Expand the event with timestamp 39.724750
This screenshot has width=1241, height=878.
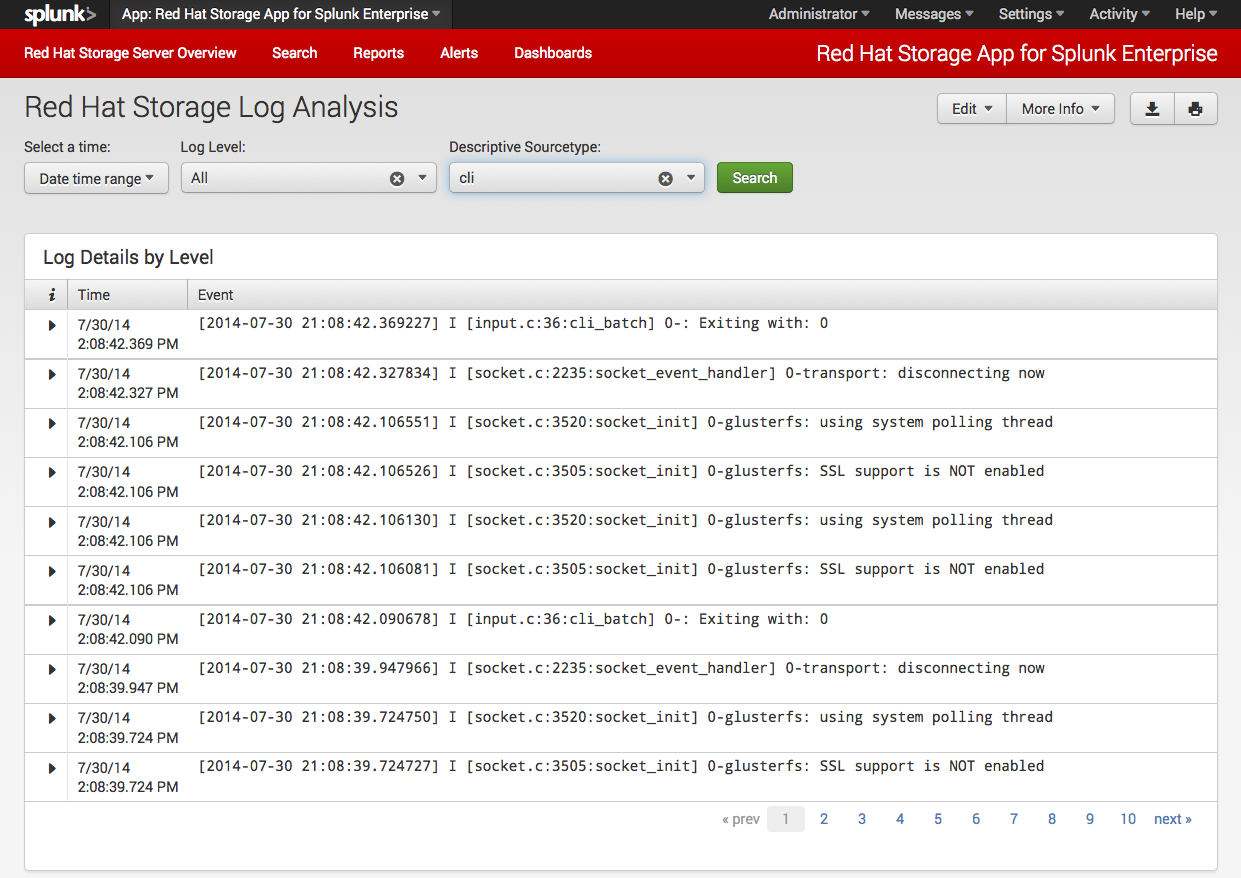[52, 718]
